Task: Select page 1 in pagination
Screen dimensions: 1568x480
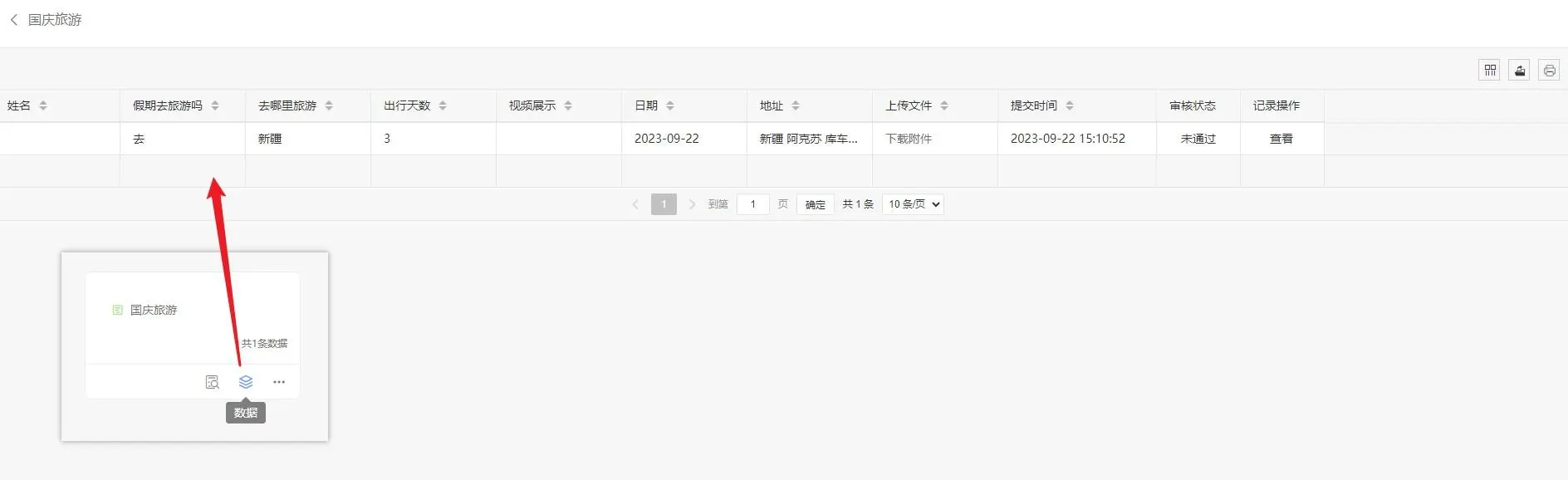Action: coord(664,204)
